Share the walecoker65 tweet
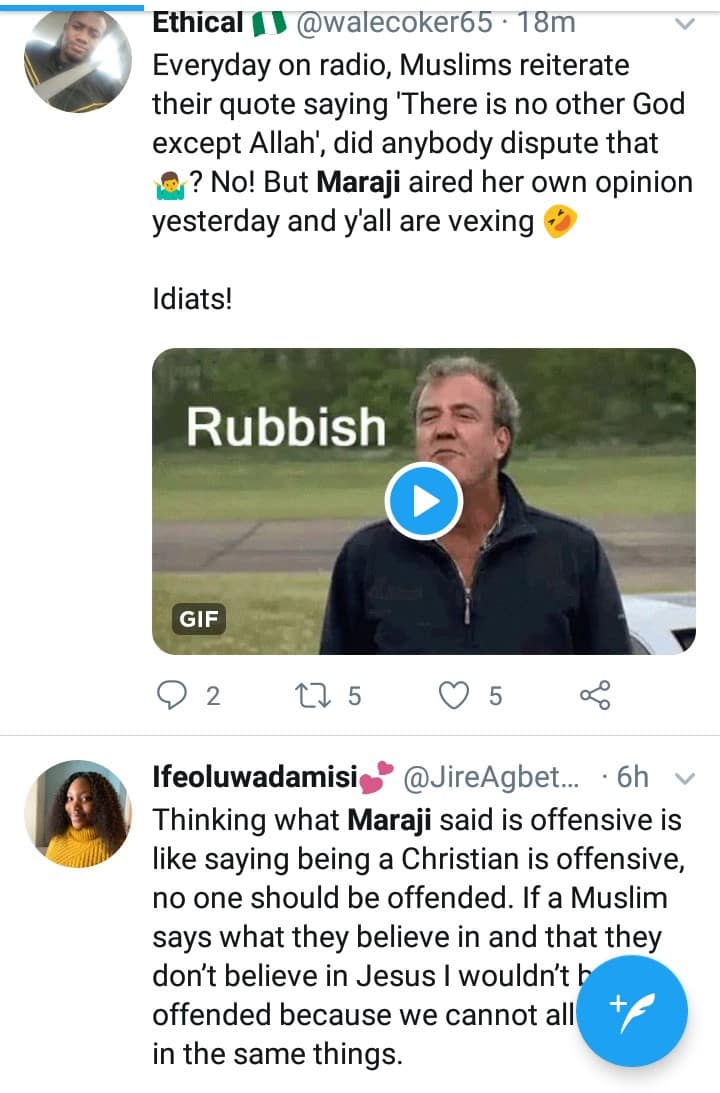 click(x=595, y=695)
